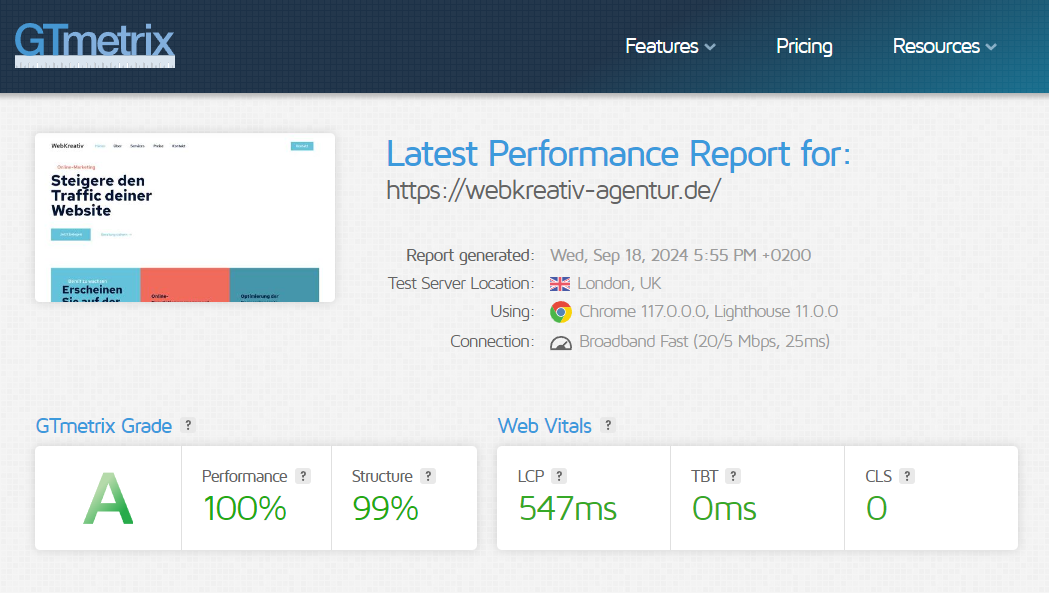Click the 0ms TBT value

[724, 509]
